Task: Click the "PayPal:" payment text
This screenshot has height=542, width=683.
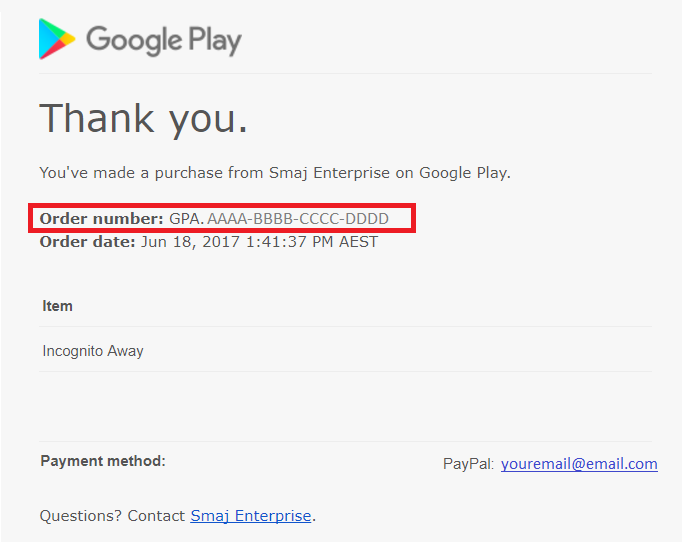Action: 468,464
